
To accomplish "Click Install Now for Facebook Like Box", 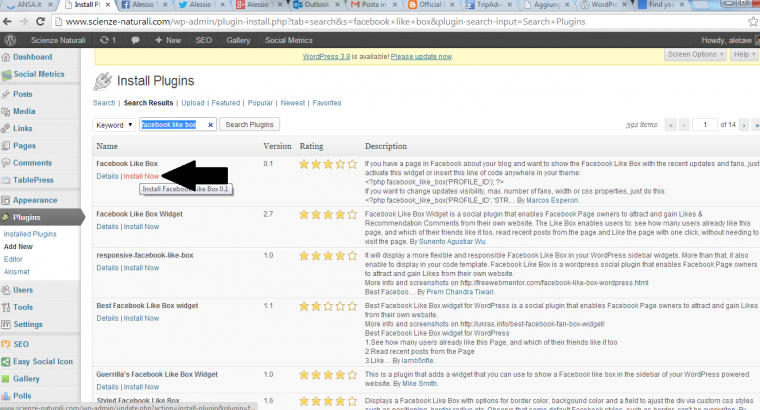I will point(141,176).
